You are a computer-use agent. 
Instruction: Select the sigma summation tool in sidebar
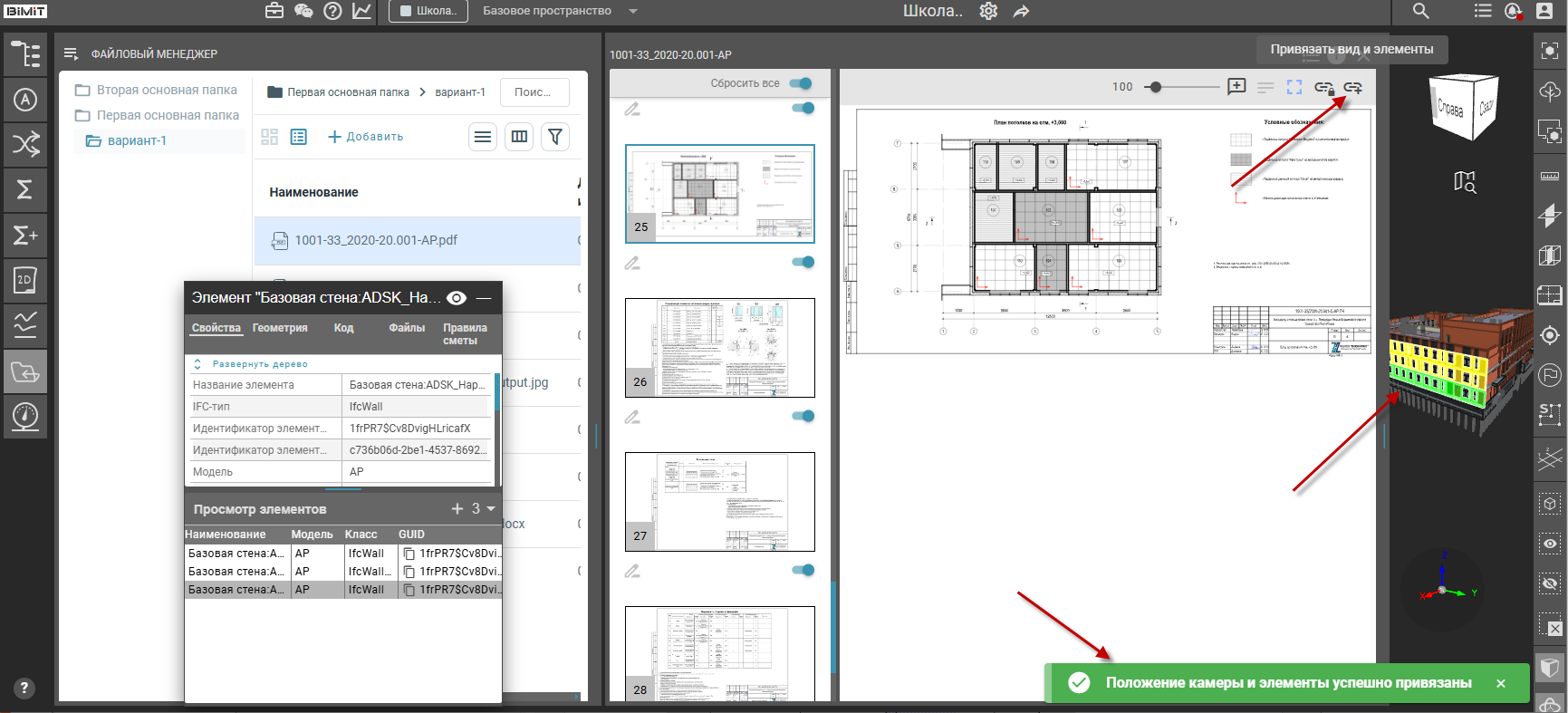(x=25, y=189)
